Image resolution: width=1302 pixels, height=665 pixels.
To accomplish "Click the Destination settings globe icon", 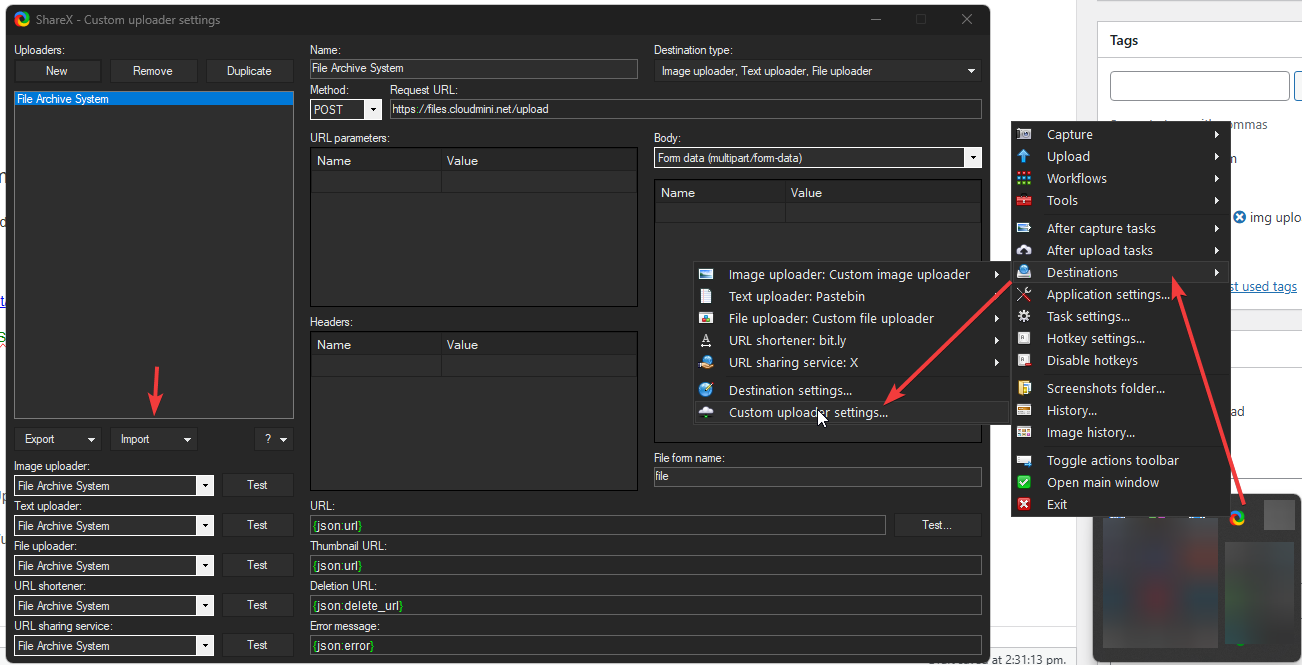I will pos(707,390).
